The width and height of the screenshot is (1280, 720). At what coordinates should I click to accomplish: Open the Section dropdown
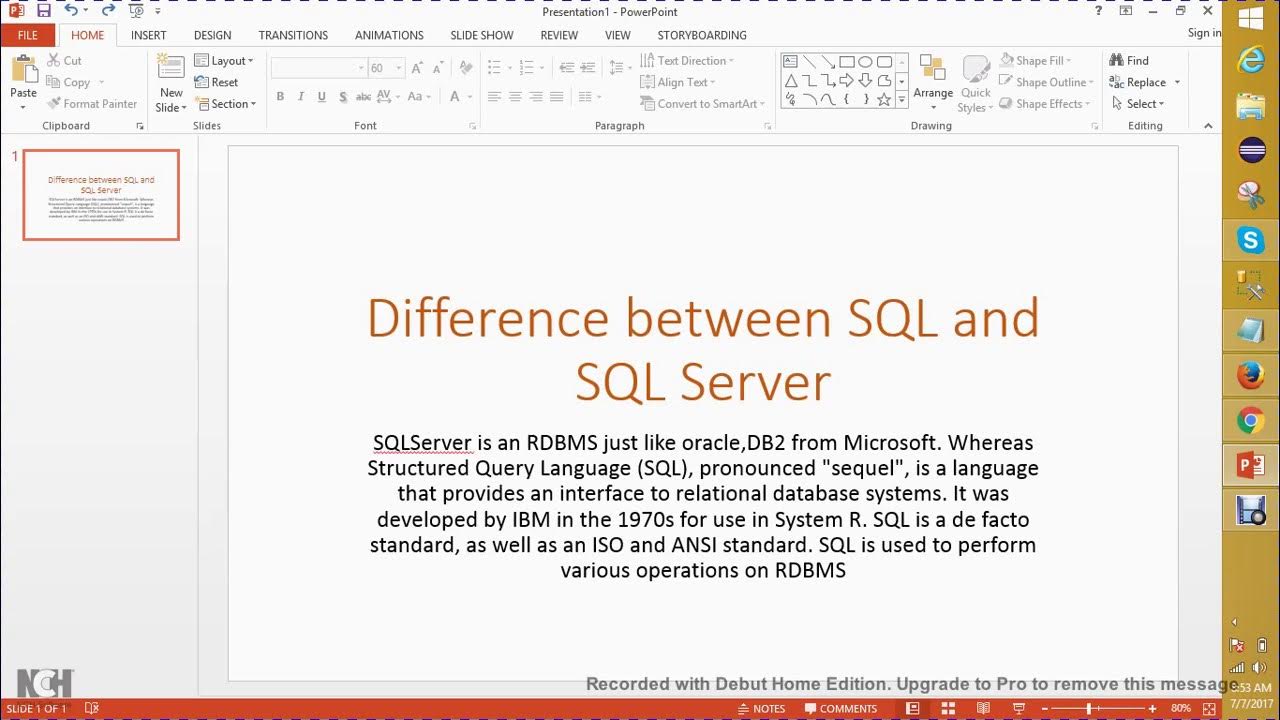click(x=226, y=104)
